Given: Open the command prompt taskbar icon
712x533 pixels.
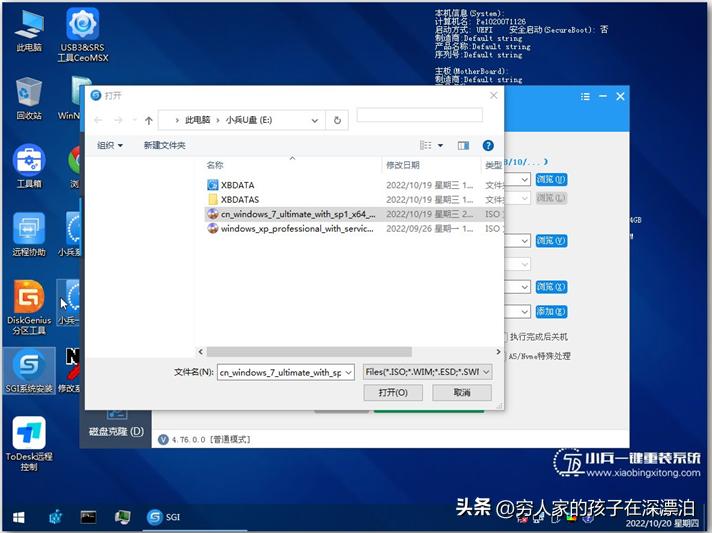Looking at the screenshot, I should click(88, 517).
